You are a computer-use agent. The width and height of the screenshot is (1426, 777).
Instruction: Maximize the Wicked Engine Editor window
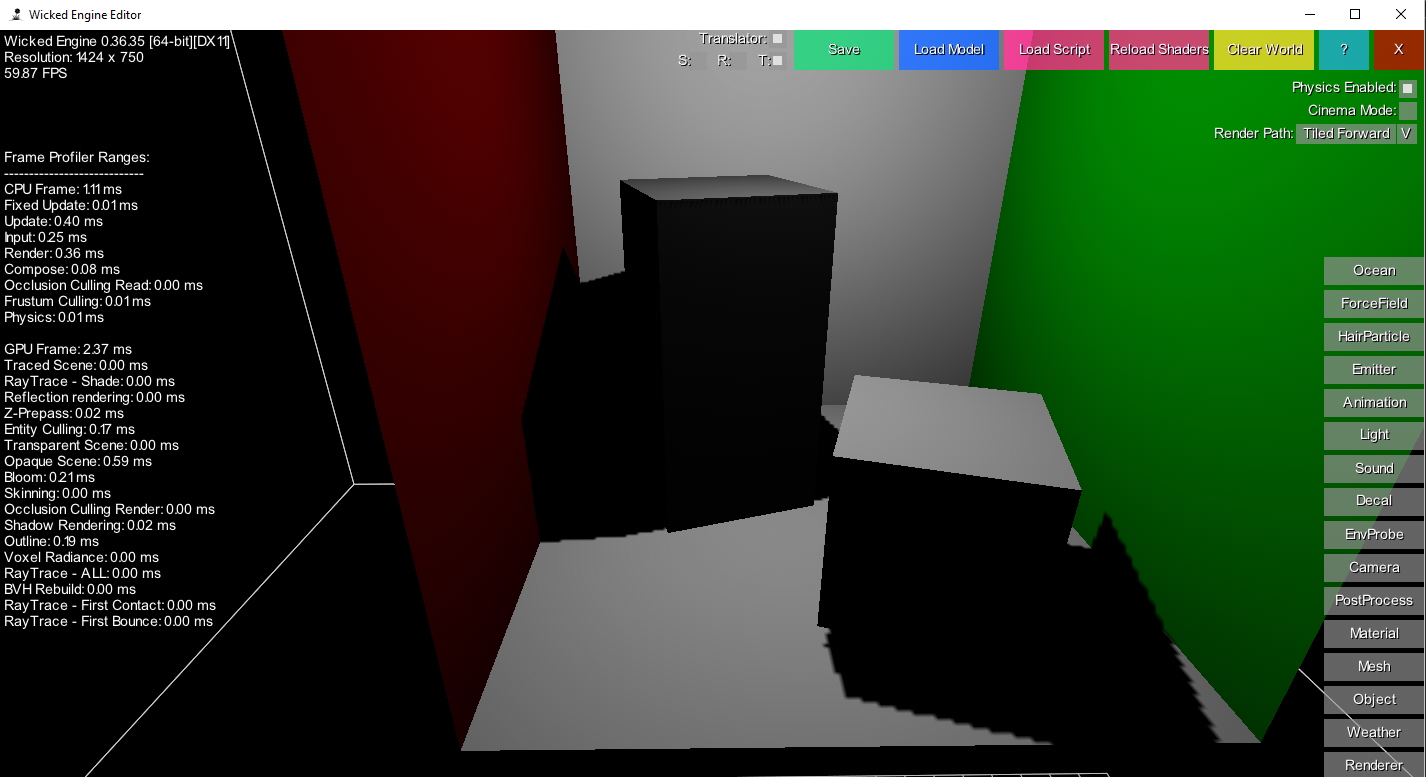pyautogui.click(x=1355, y=14)
